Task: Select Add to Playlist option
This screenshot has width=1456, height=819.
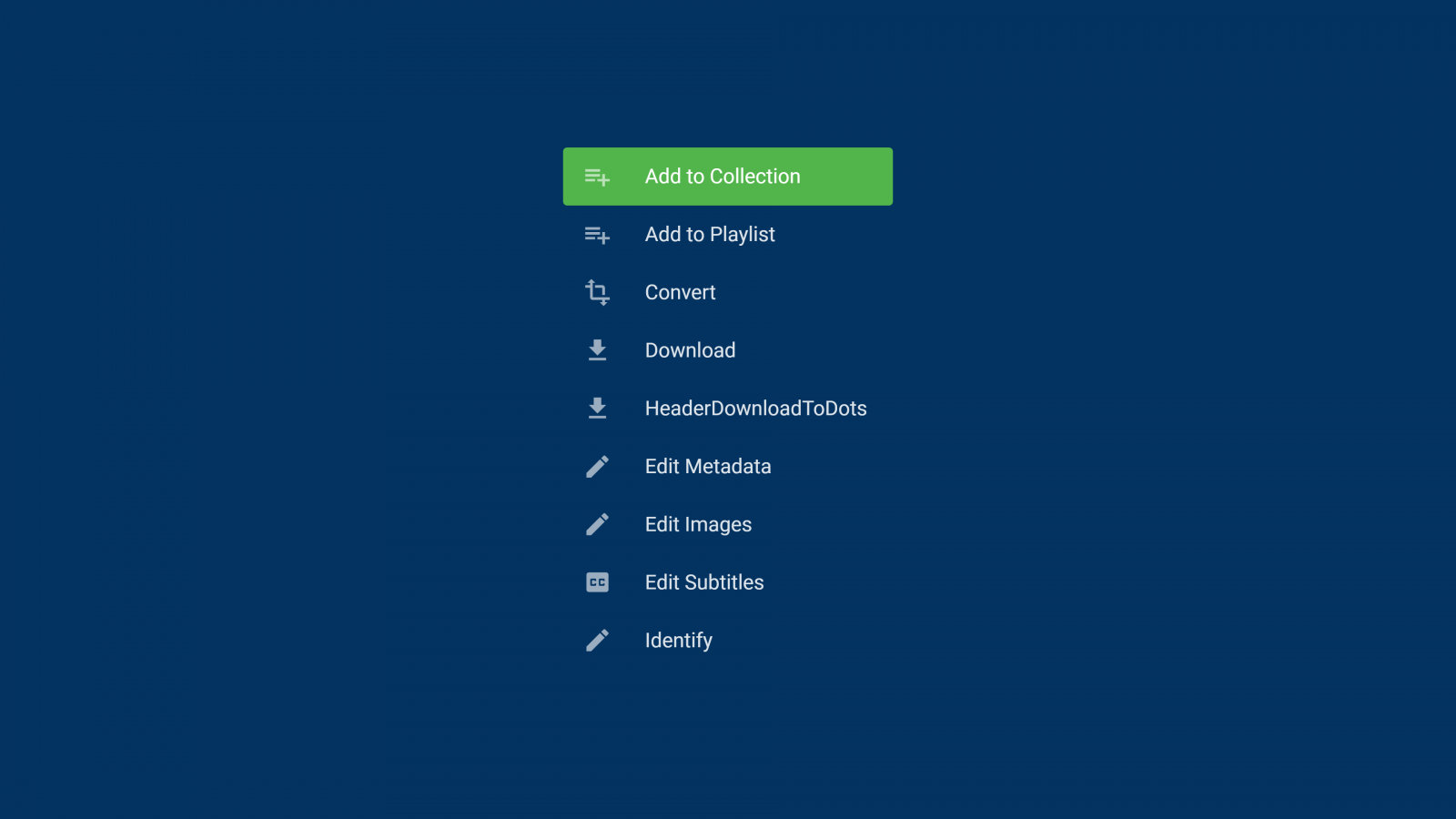Action: click(728, 235)
